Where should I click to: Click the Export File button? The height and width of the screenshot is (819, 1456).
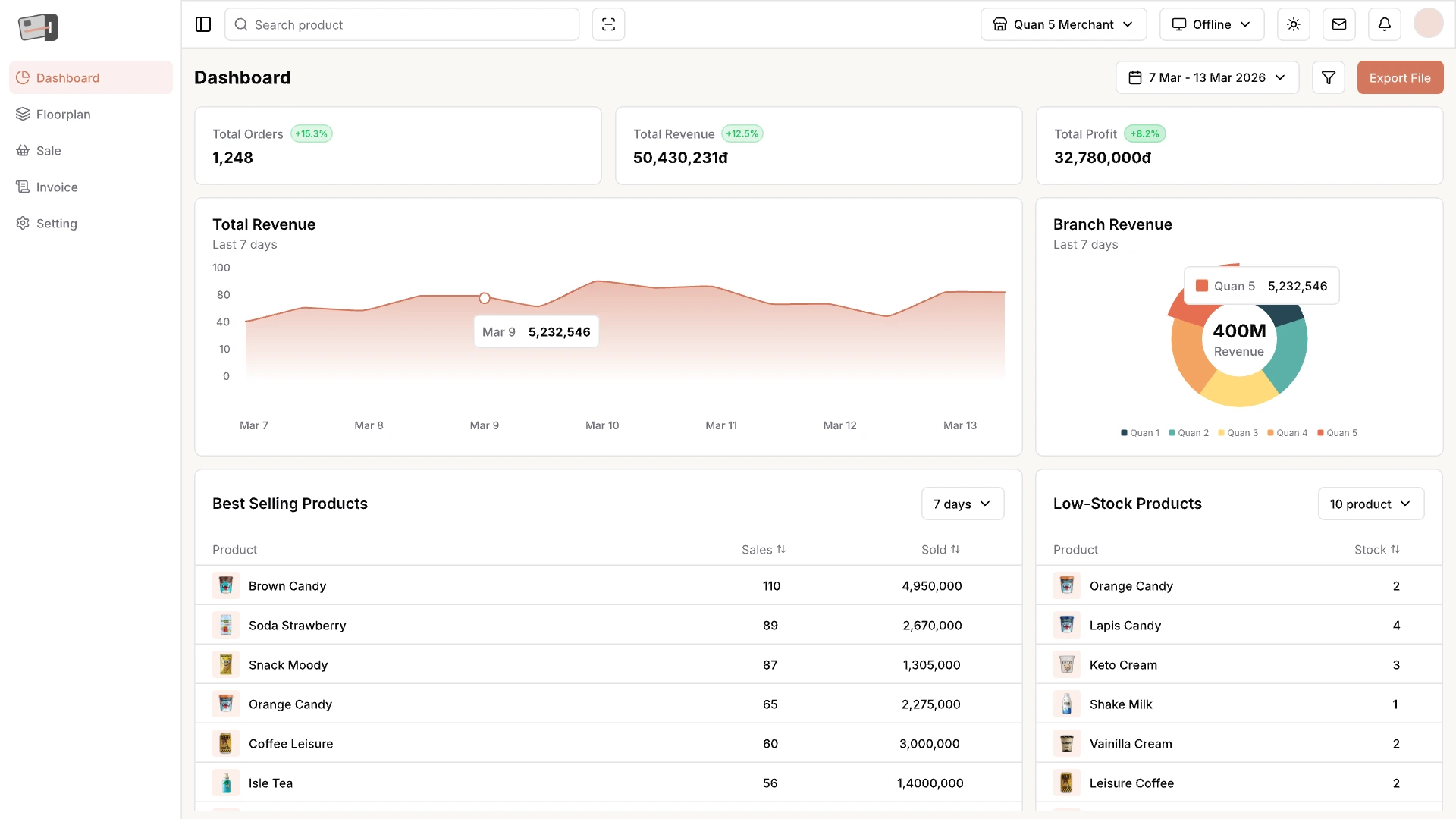[x=1400, y=77]
